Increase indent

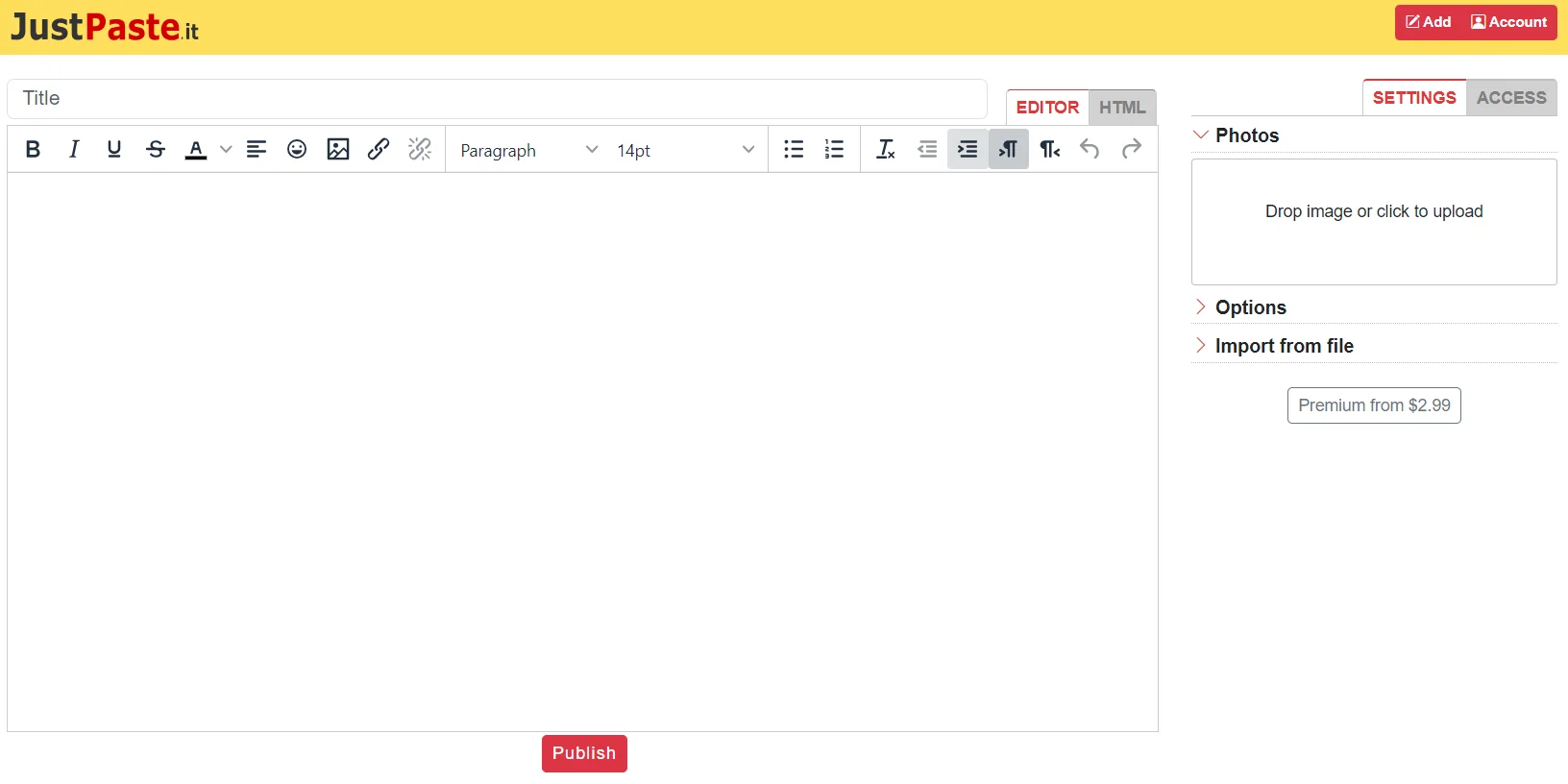tap(968, 149)
